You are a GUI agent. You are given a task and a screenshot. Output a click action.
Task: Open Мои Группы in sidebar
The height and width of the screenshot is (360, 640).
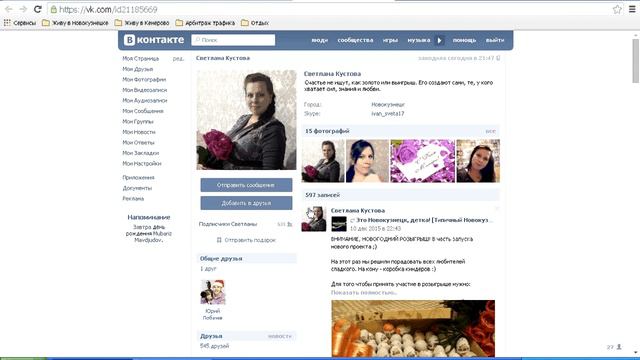[x=138, y=122]
